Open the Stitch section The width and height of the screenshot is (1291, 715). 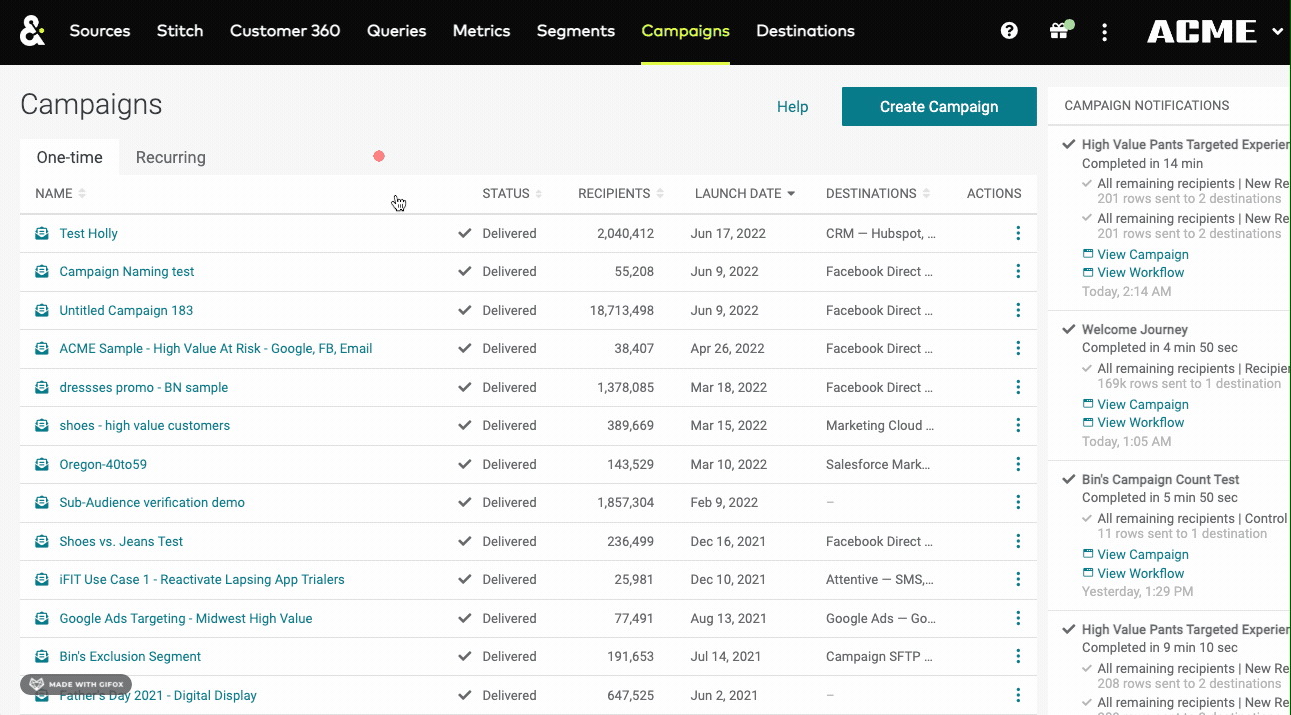[180, 31]
